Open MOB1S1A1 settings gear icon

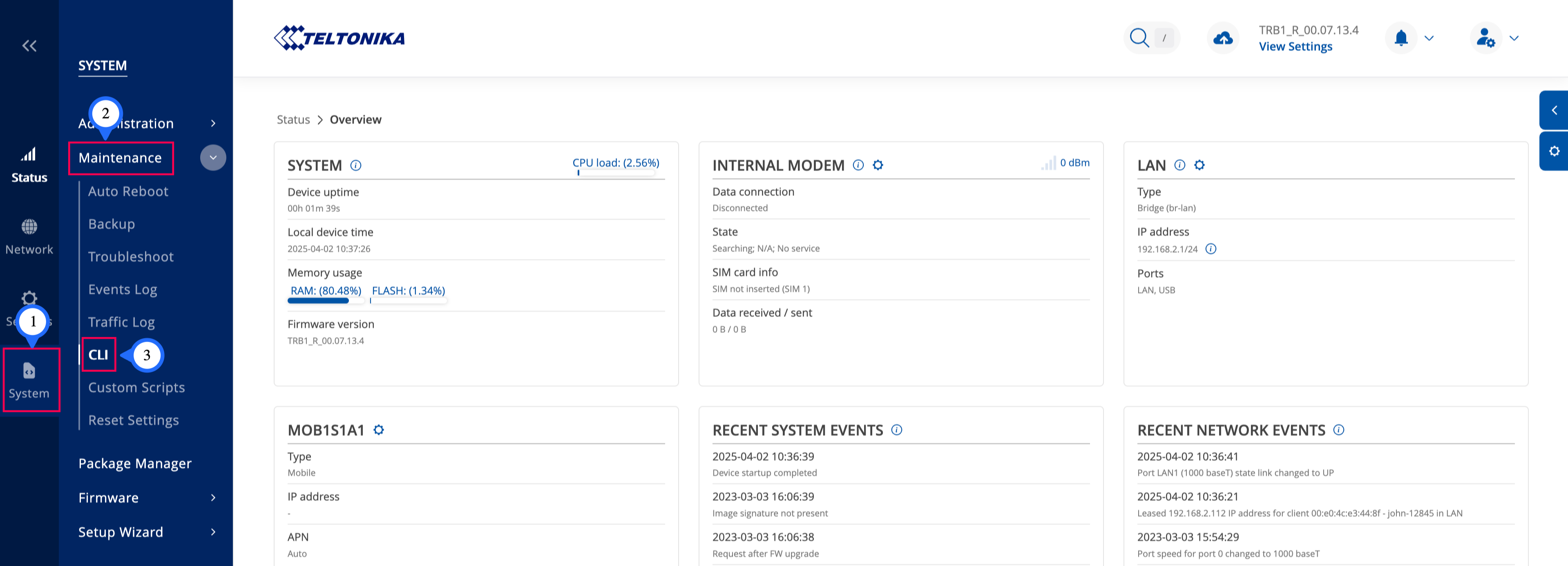[x=379, y=430]
